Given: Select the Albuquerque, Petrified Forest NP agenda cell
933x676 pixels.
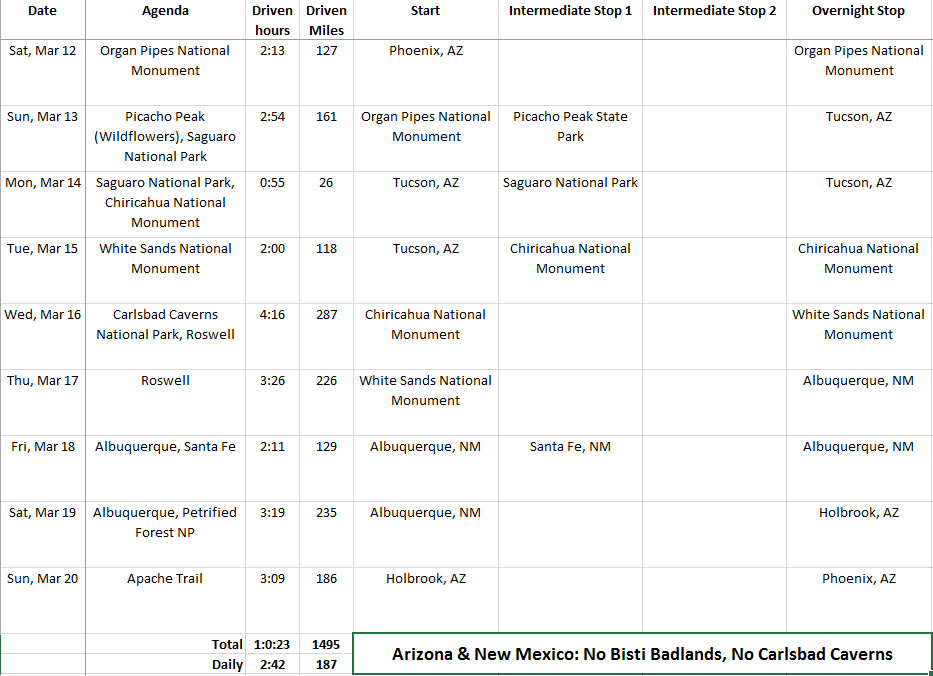Looking at the screenshot, I should [165, 523].
